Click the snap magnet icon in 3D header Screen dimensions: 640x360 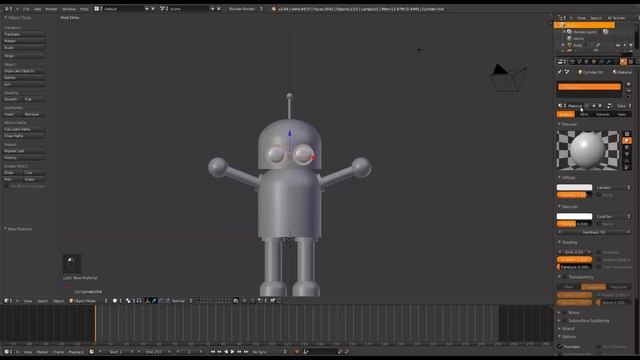[x=253, y=301]
